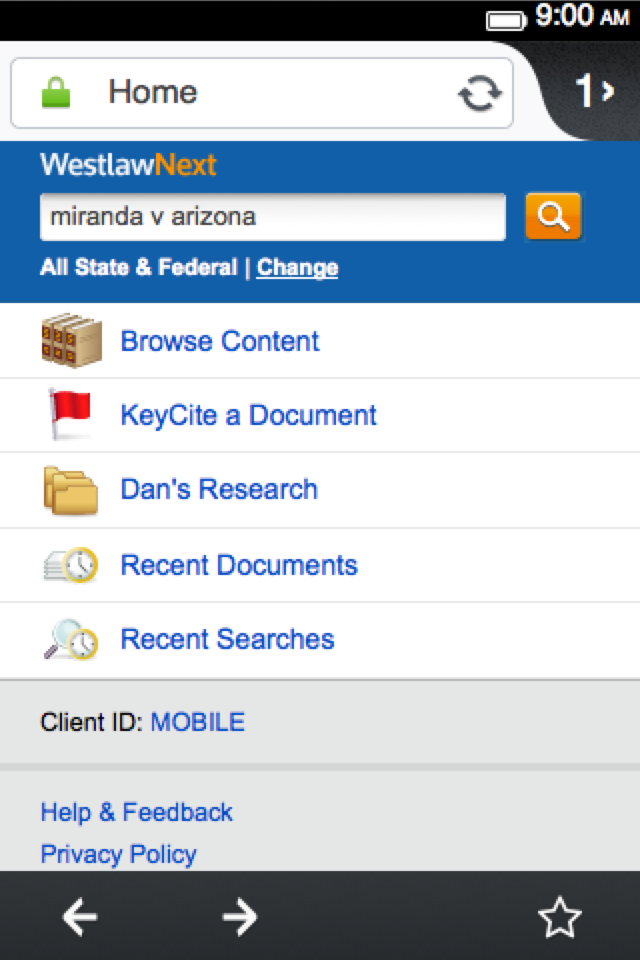Click the MOBILE client ID link
Screen dimensions: 640x960
click(197, 722)
